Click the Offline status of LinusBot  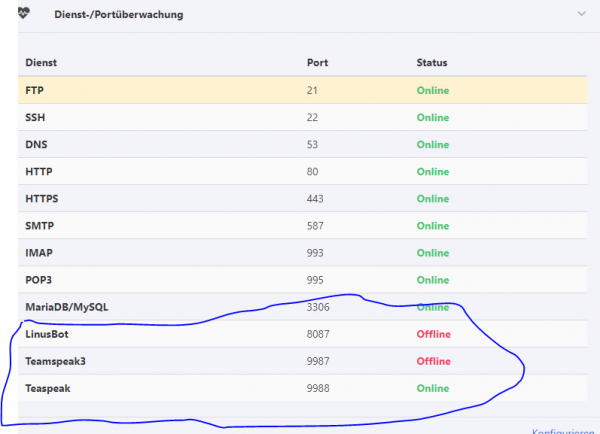434,334
